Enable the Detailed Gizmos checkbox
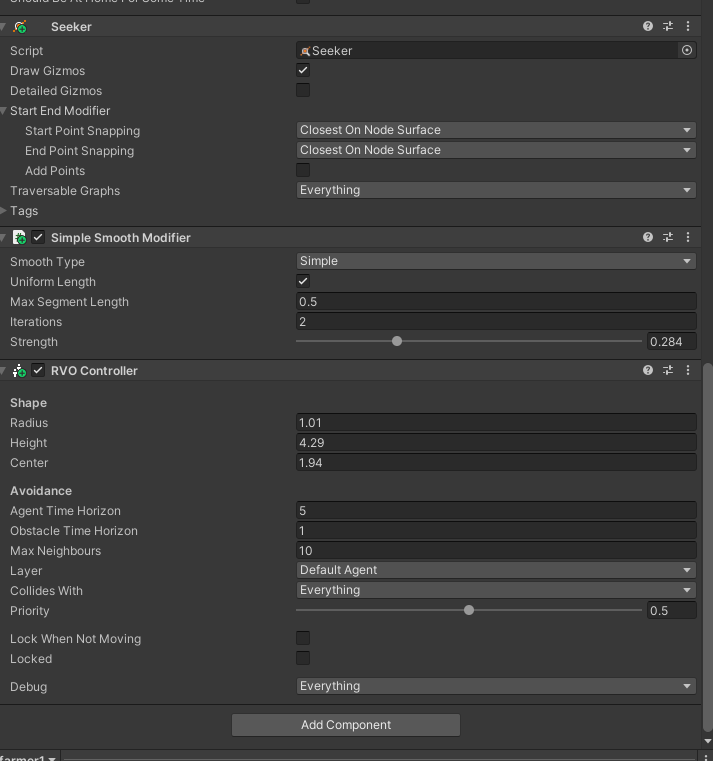 pos(303,91)
